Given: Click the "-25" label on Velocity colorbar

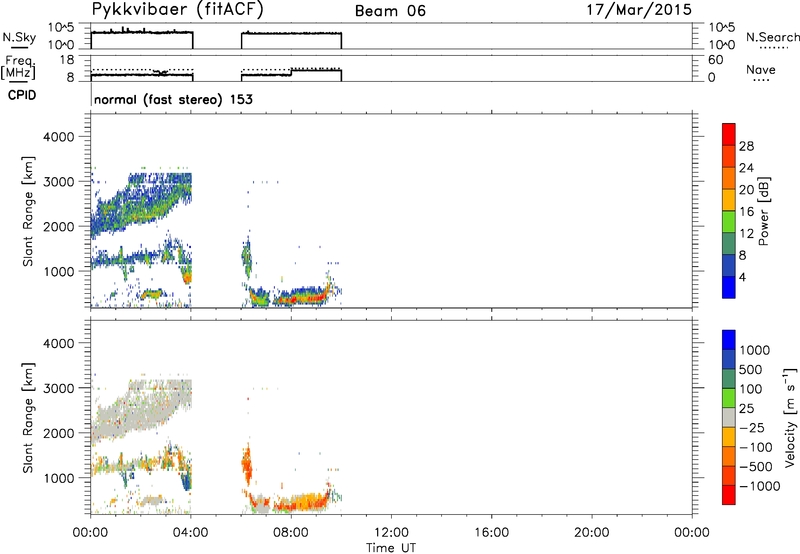Looking at the screenshot, I should click(x=752, y=428).
